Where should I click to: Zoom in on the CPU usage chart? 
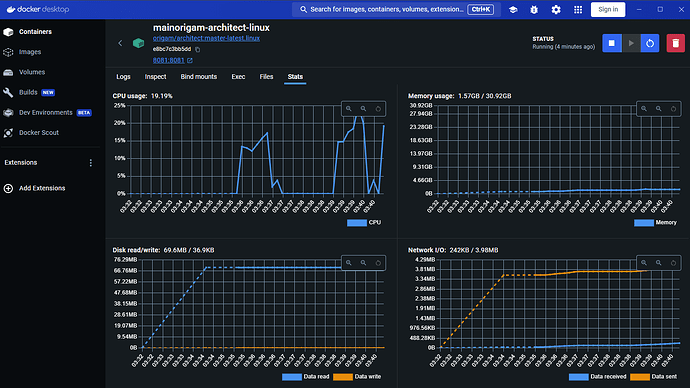click(349, 109)
